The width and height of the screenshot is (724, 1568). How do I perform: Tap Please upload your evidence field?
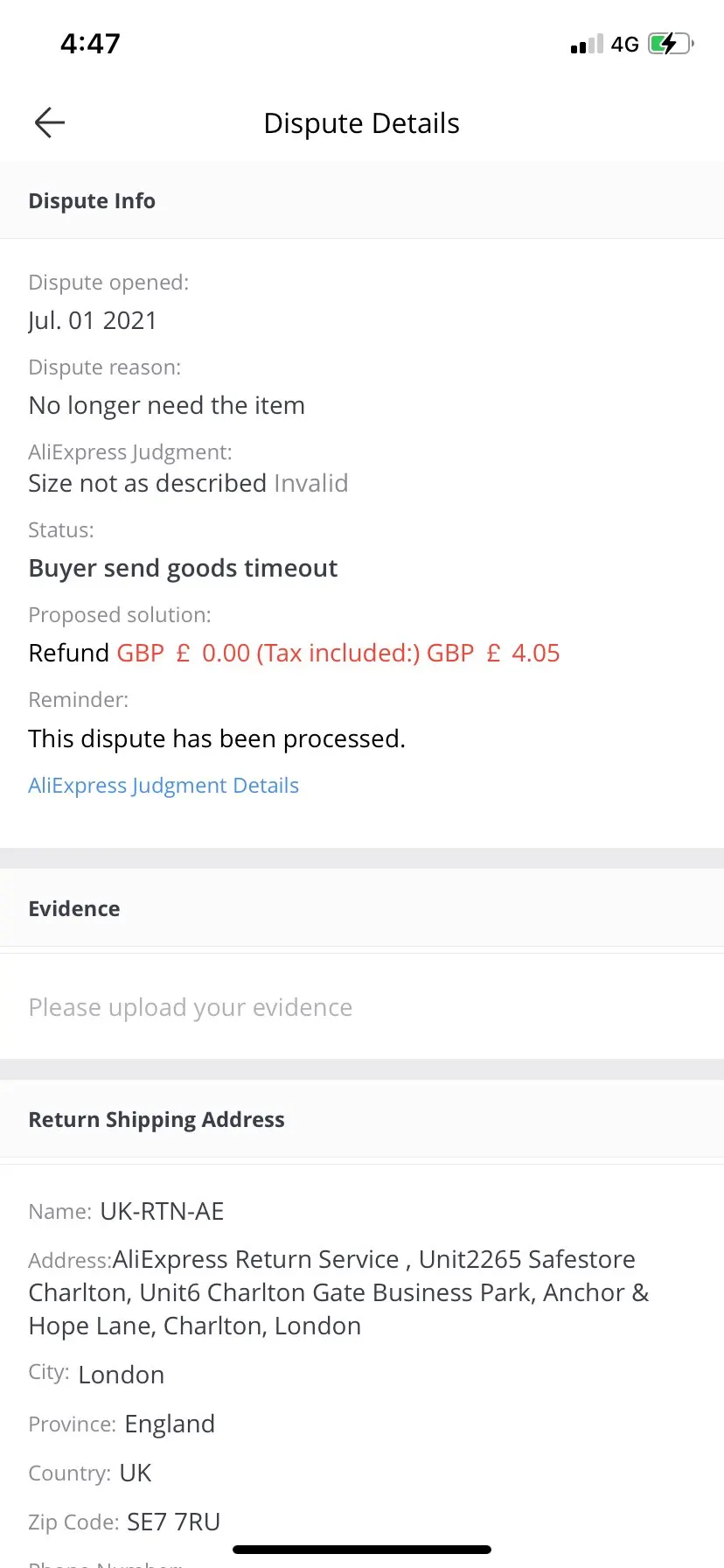[x=362, y=1007]
